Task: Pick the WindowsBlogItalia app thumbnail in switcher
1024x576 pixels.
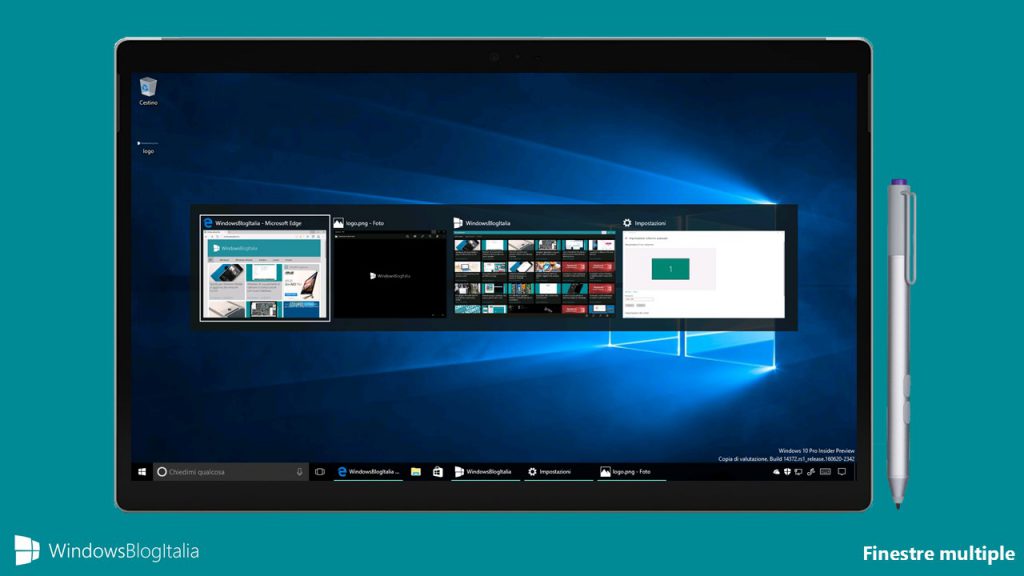Action: (x=534, y=268)
